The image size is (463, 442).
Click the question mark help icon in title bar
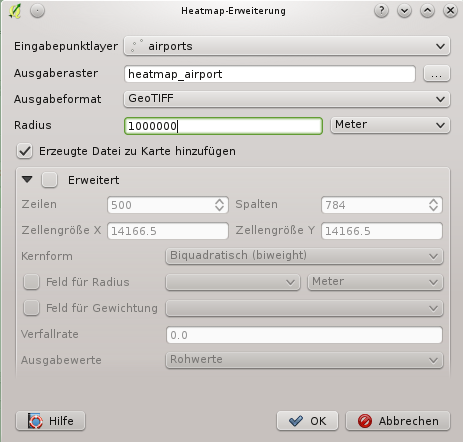381,11
